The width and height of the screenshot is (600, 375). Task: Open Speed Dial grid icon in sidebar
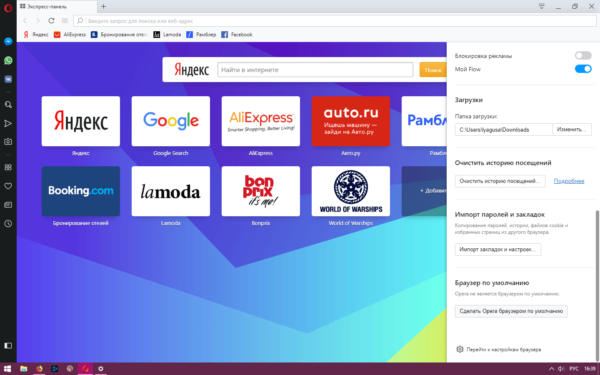(8, 167)
